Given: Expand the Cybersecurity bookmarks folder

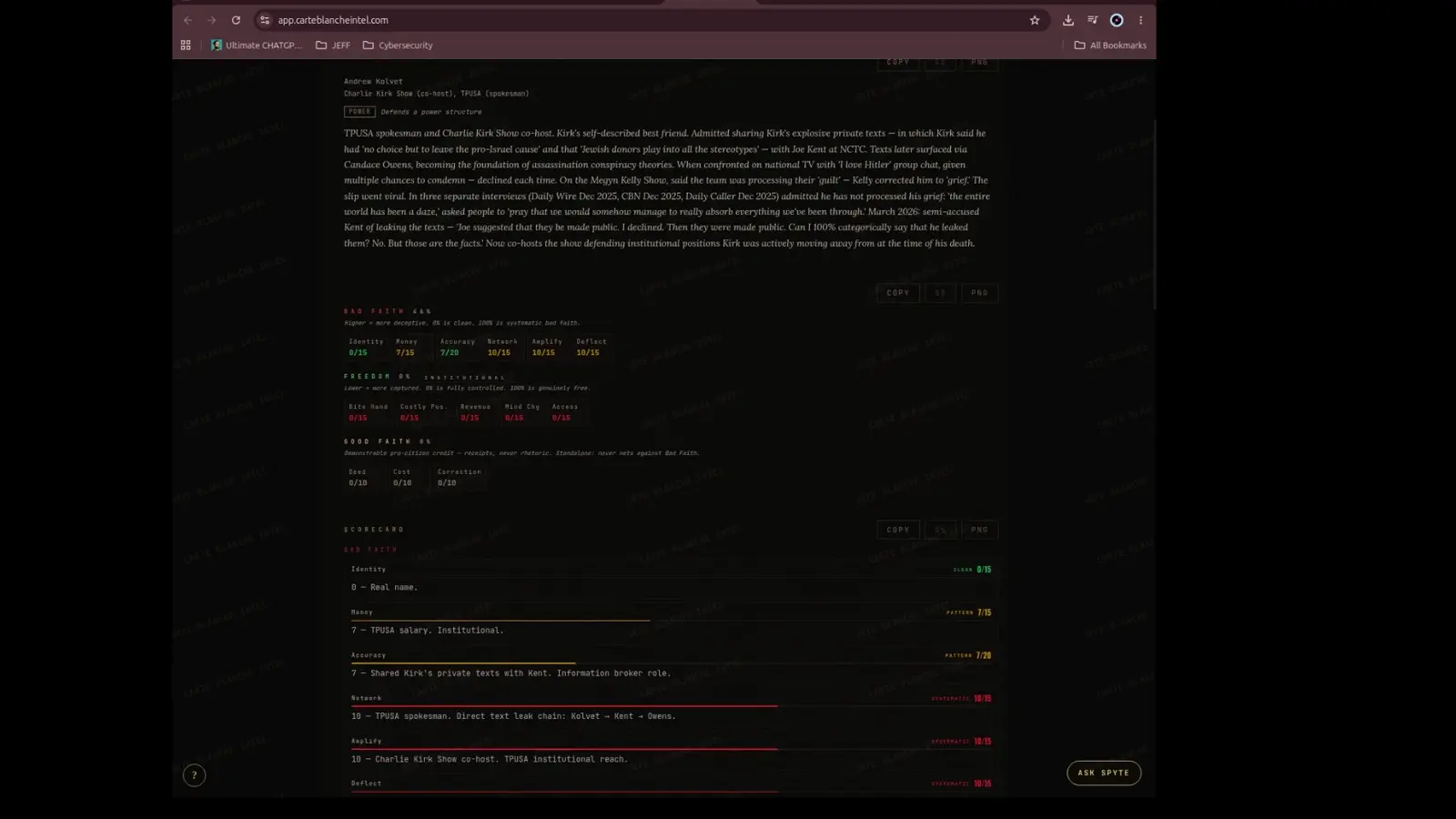Looking at the screenshot, I should [x=398, y=45].
